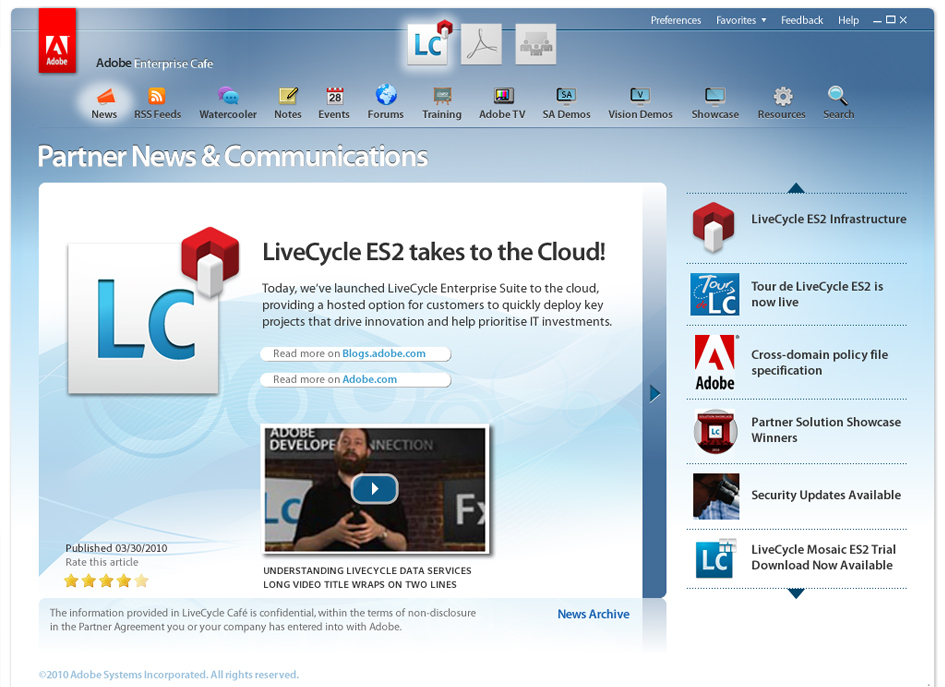This screenshot has width=945, height=687.
Task: Follow the Read more on Blogs.adobe.com link
Action: click(x=356, y=354)
